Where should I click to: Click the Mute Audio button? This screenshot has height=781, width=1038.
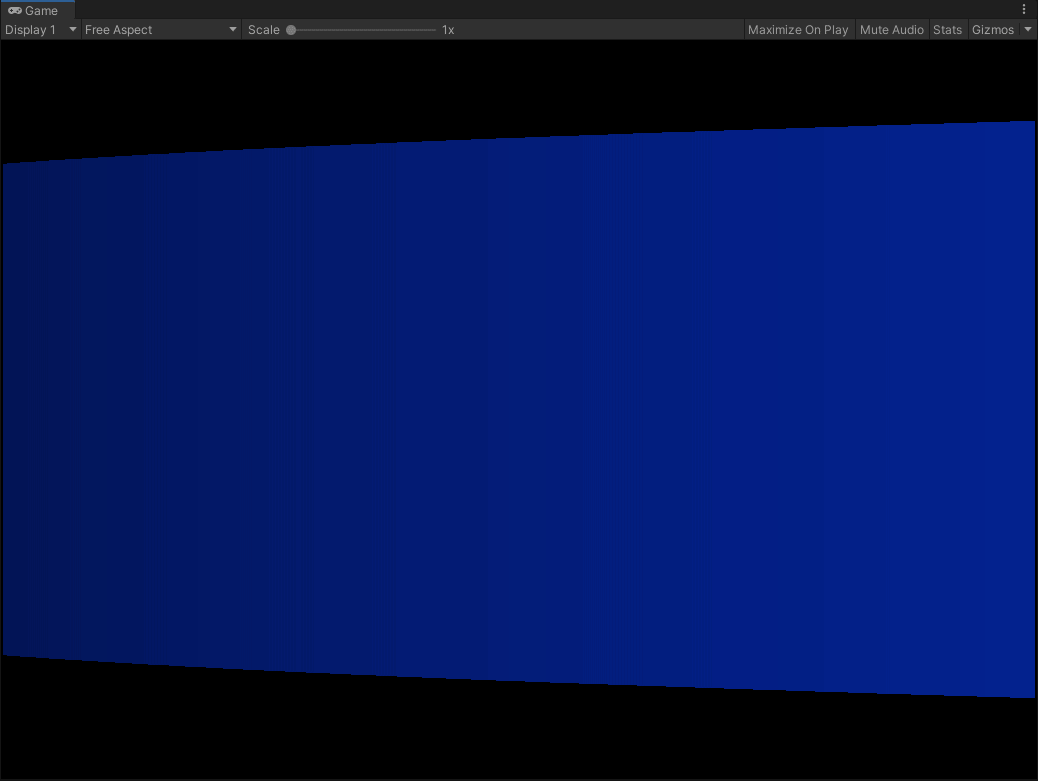tap(891, 29)
